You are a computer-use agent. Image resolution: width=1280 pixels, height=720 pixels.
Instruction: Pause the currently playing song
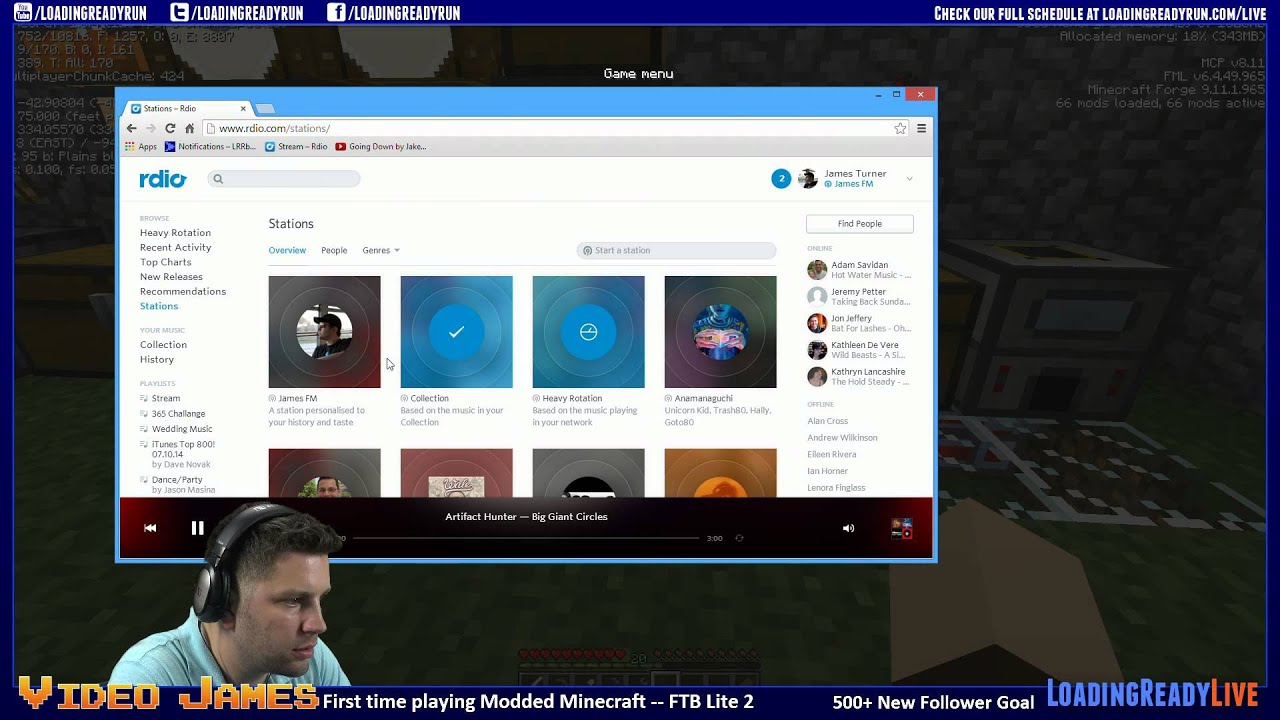click(x=197, y=528)
